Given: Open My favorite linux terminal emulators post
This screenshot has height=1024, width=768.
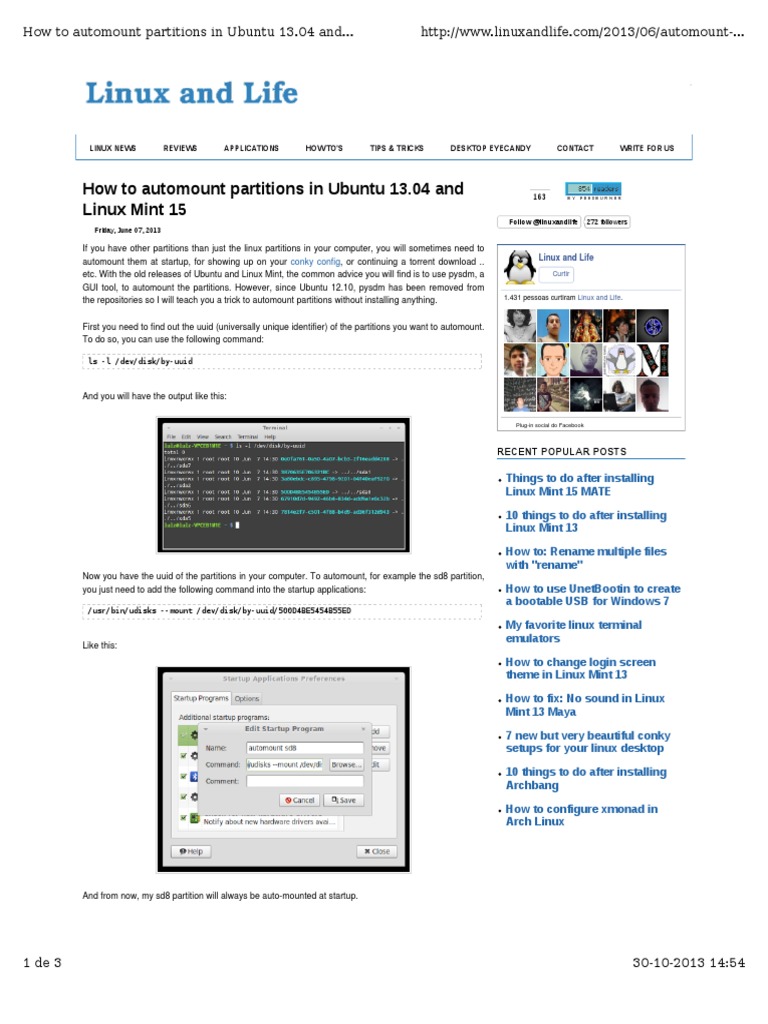Looking at the screenshot, I should 574,632.
